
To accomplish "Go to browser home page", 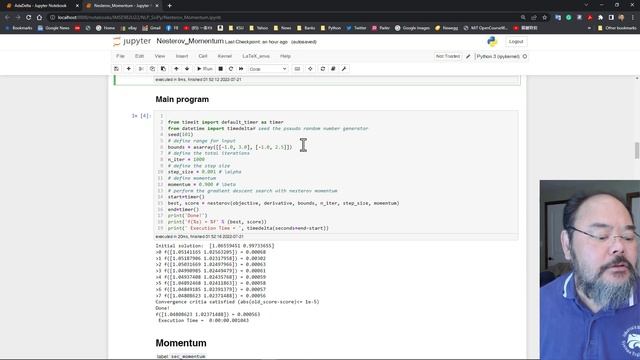I will pyautogui.click(x=39, y=18).
